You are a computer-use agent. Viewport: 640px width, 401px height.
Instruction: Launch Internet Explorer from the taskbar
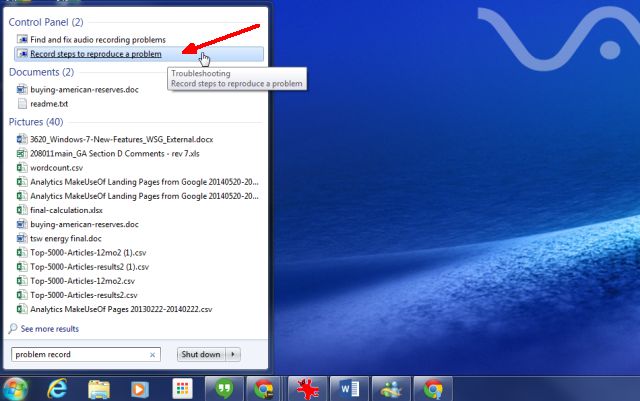(x=57, y=388)
